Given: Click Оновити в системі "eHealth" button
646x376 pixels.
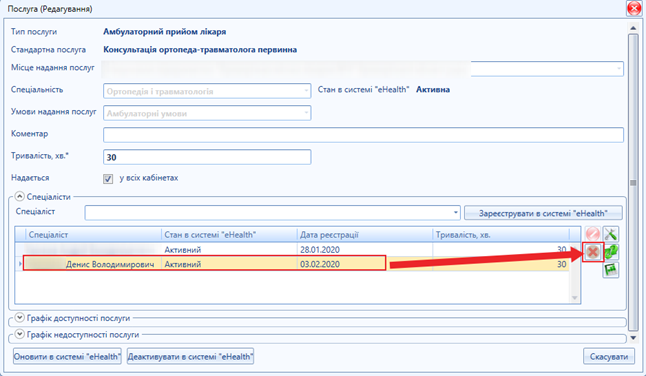Looking at the screenshot, I should [67, 357].
